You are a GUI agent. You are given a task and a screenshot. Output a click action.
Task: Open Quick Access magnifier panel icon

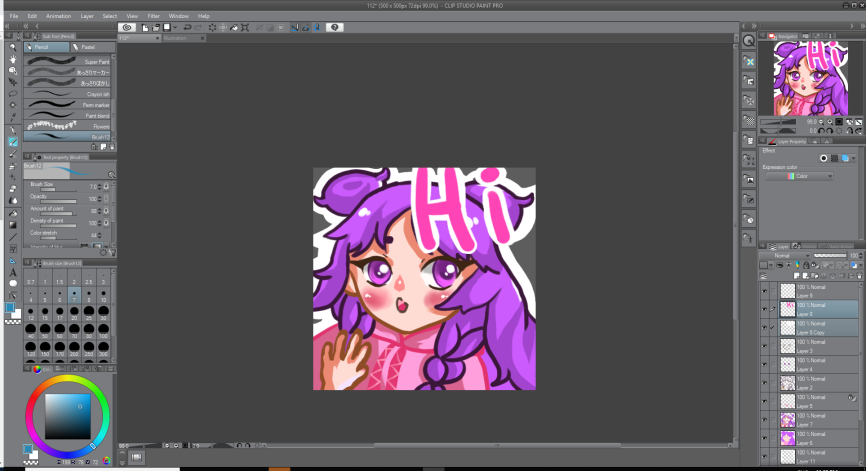click(748, 41)
